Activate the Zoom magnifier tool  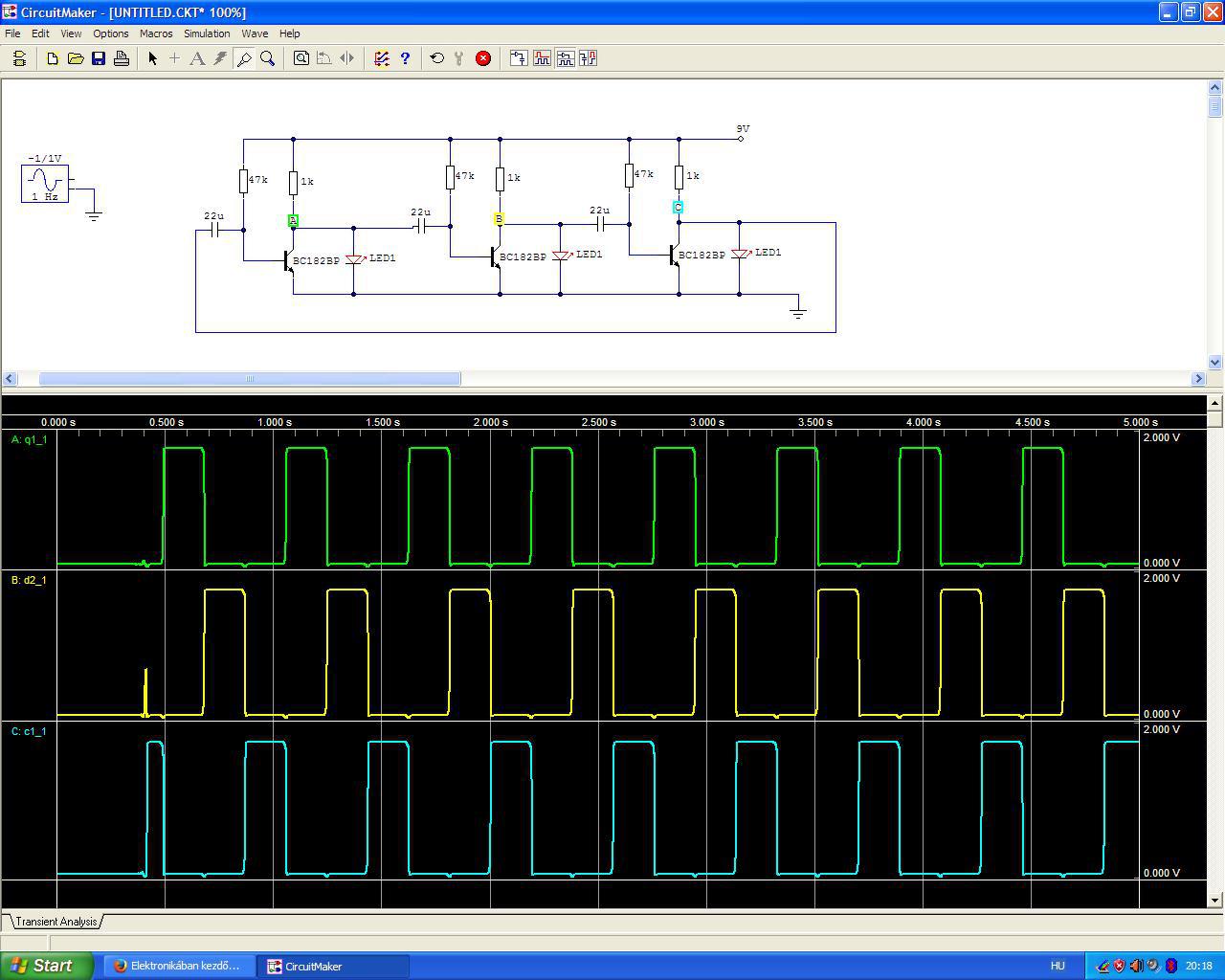coord(268,58)
